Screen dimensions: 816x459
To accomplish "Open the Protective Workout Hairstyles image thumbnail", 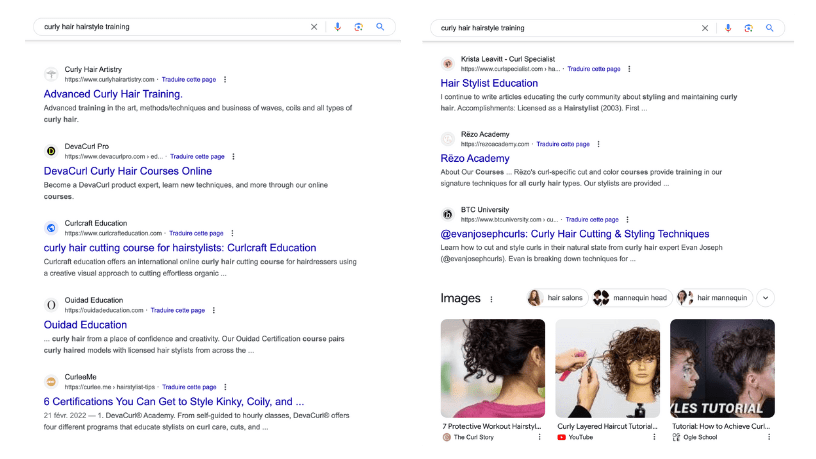I will 493,368.
